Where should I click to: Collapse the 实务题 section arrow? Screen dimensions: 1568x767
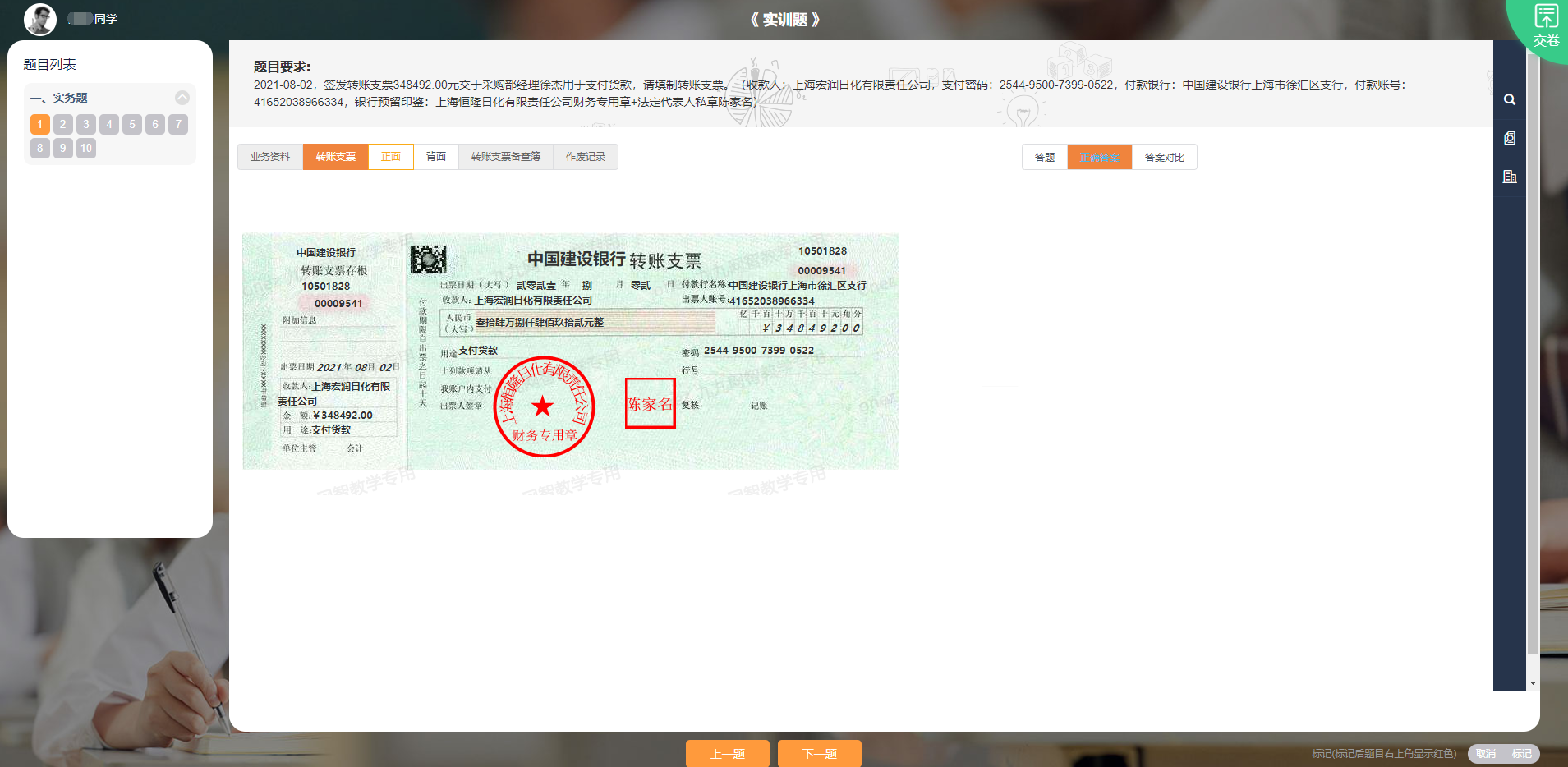(x=182, y=98)
